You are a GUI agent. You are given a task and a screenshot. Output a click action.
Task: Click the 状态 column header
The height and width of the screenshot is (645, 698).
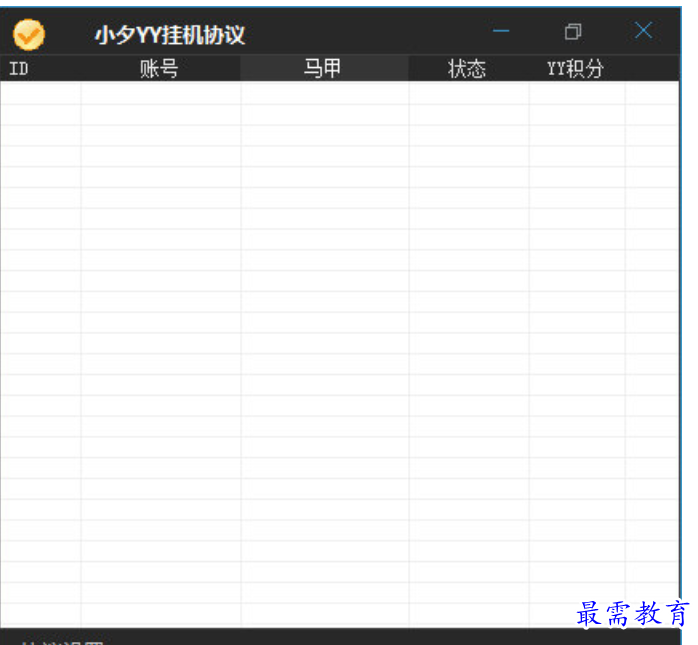click(x=468, y=69)
